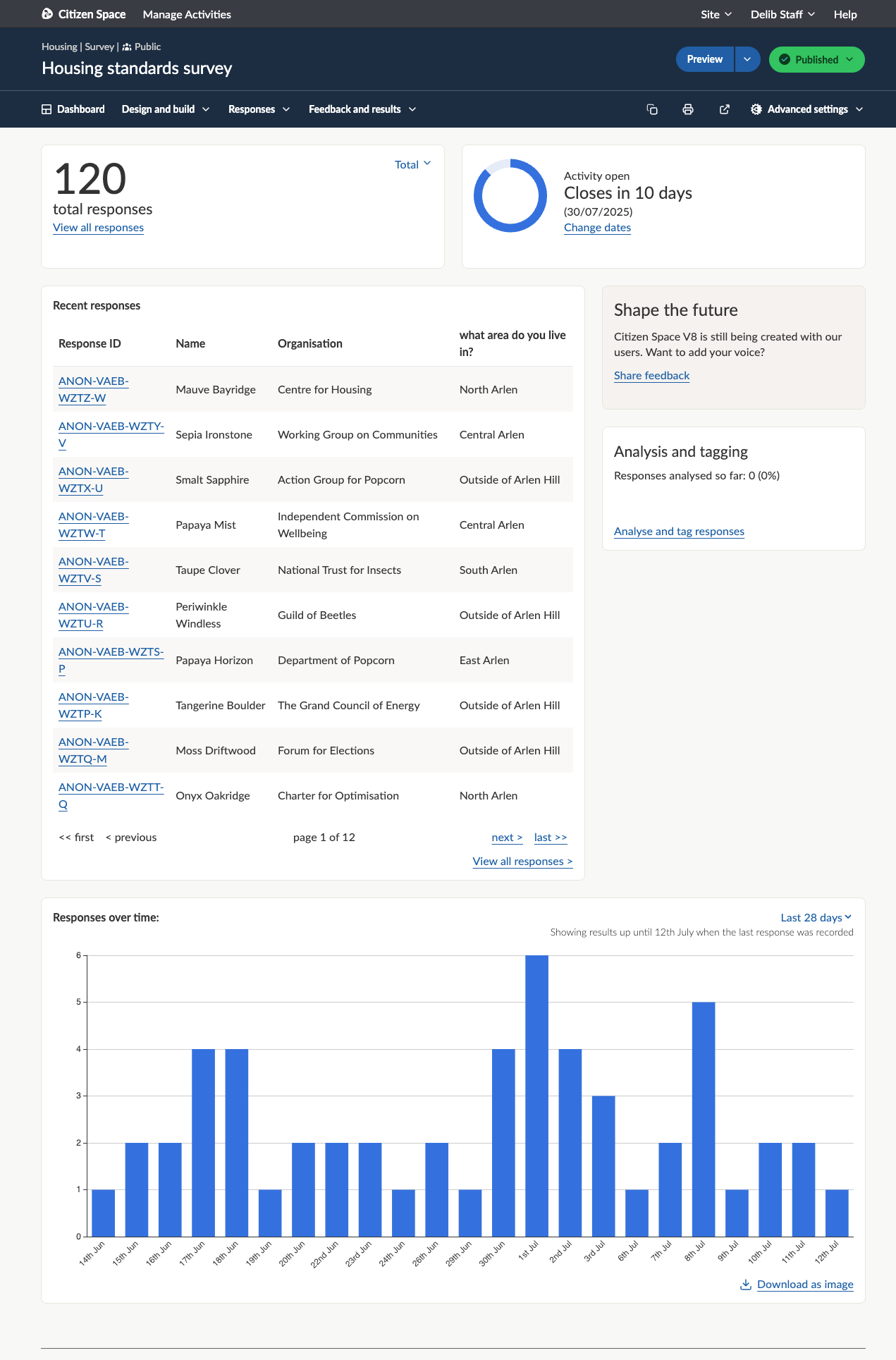Click South Arlen area cell
The width and height of the screenshot is (896, 1360).
[x=489, y=570]
